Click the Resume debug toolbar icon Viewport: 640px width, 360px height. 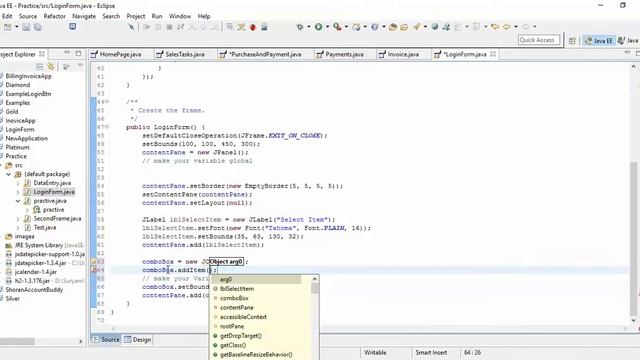pos(147,27)
